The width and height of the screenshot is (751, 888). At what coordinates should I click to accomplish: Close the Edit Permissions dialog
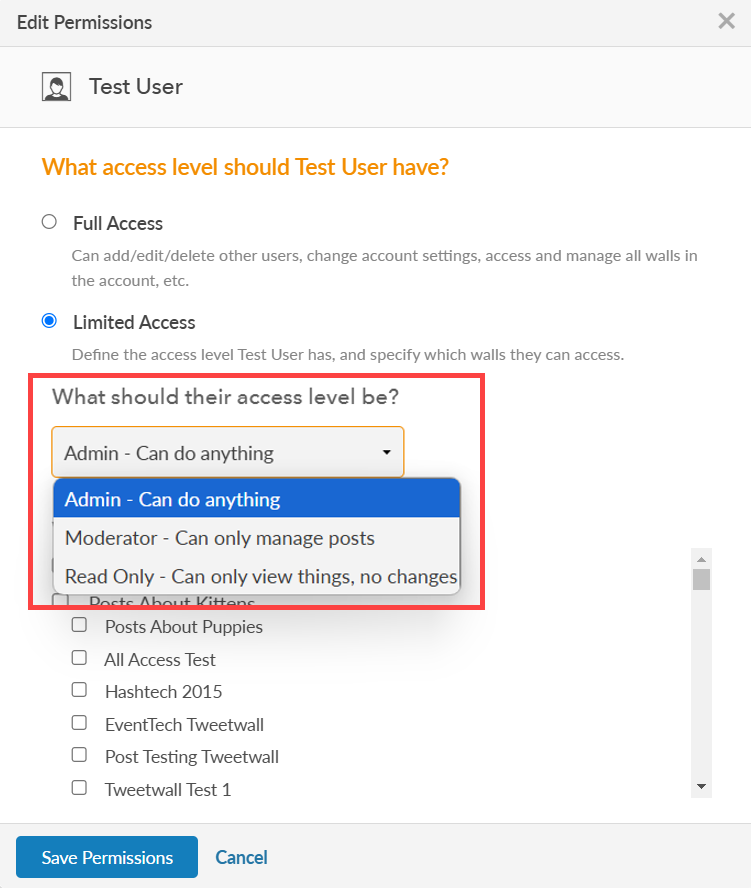coord(726,21)
